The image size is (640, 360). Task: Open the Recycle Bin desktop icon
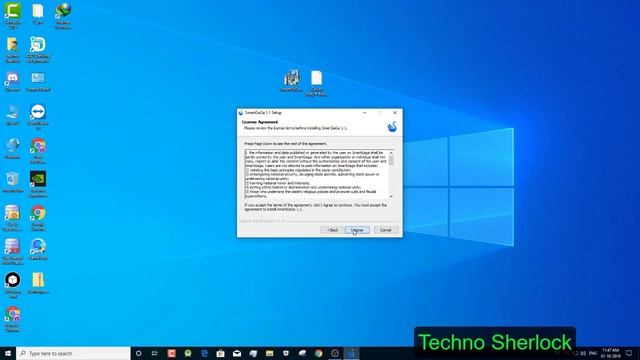[x=12, y=182]
